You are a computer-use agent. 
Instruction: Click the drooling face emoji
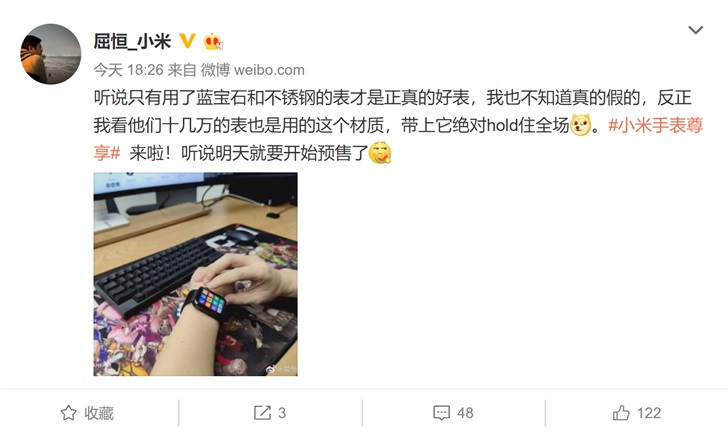(380, 152)
